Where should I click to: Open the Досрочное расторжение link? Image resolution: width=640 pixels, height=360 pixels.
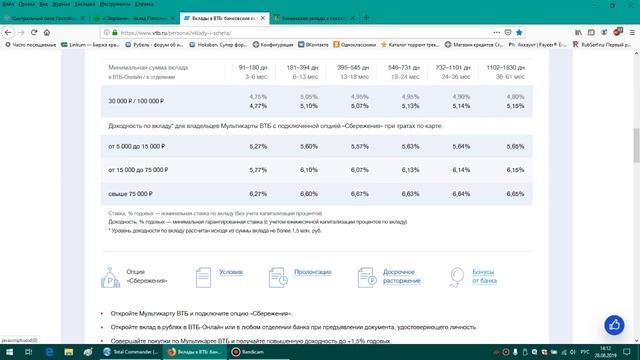point(402,276)
